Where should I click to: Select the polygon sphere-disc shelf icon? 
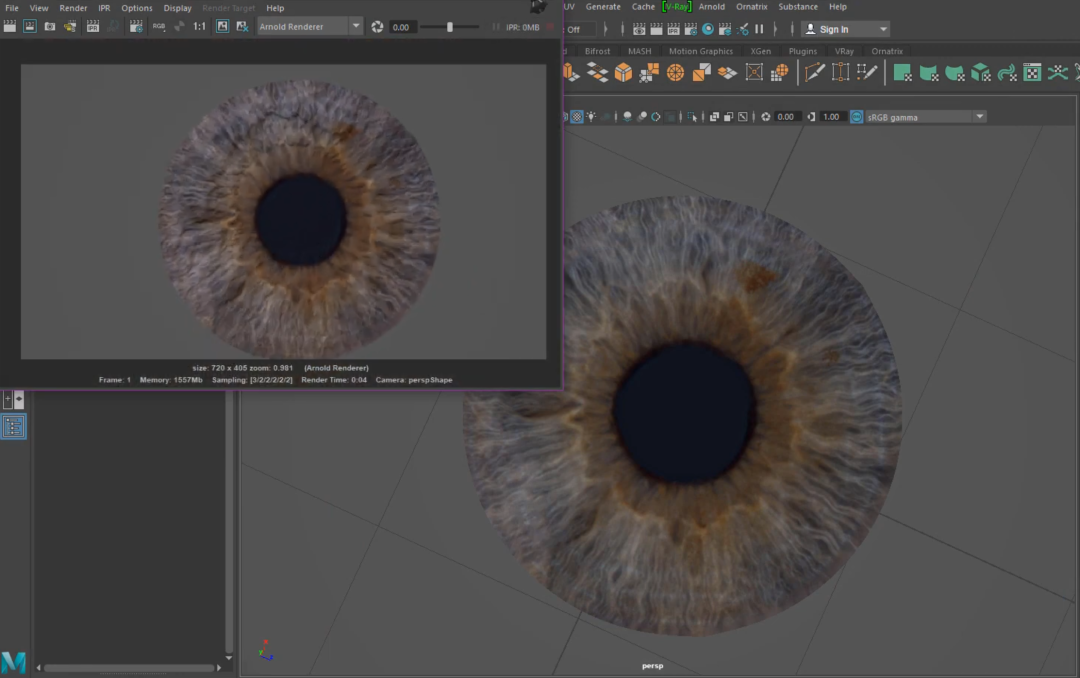click(675, 72)
